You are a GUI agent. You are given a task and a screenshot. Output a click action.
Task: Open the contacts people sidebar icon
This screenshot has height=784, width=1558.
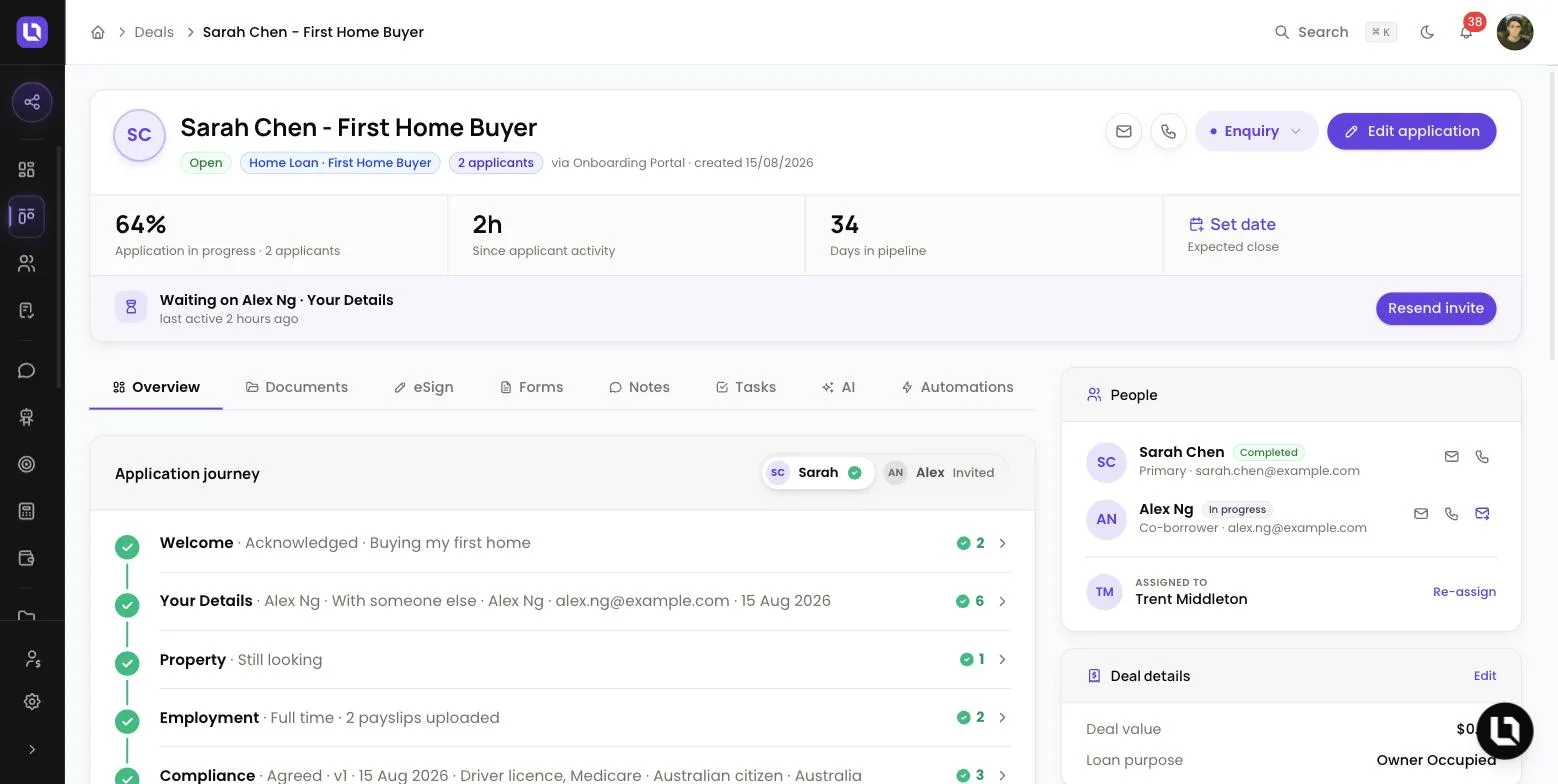click(x=27, y=264)
